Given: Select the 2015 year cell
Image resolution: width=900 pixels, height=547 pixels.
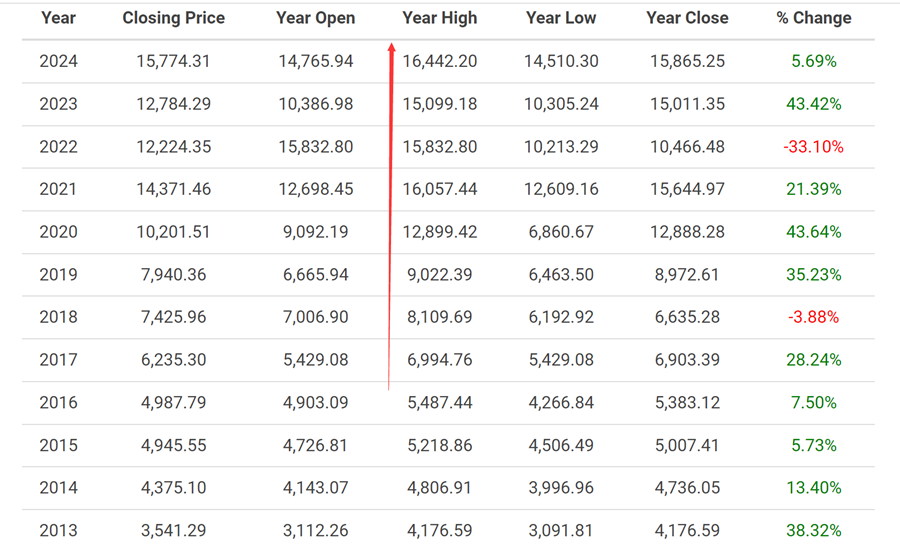Looking at the screenshot, I should (58, 445).
